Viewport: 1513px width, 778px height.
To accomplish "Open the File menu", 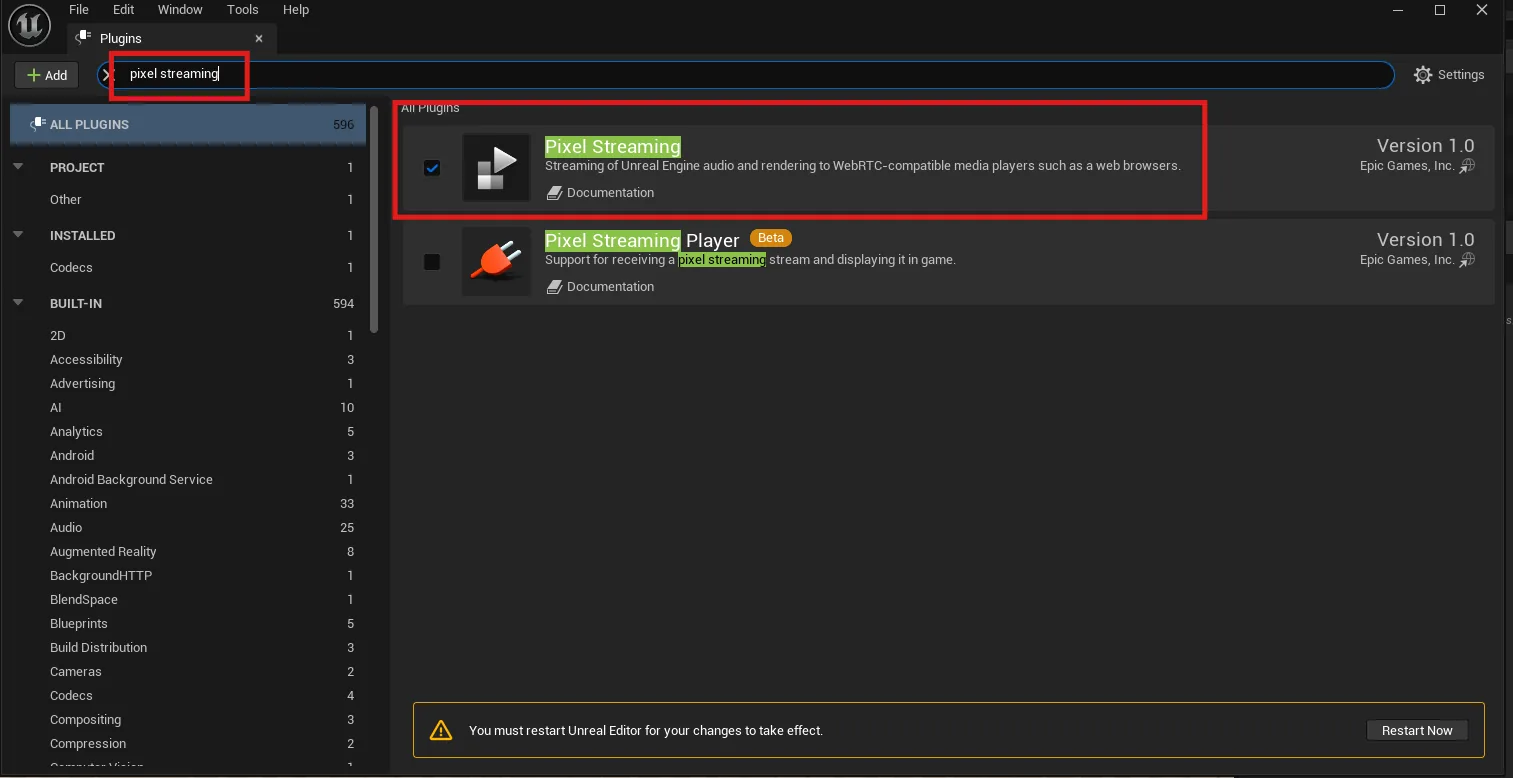I will [79, 10].
